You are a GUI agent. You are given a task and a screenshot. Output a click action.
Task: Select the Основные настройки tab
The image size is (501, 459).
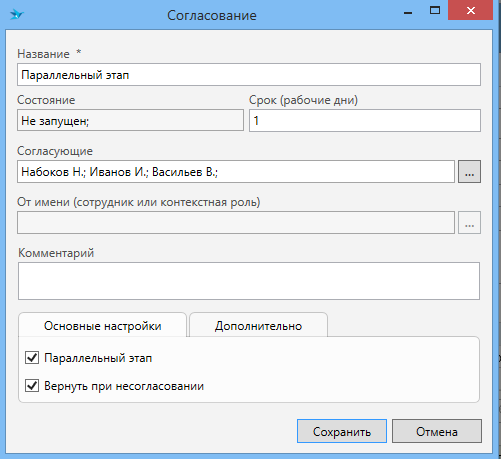pos(102,325)
